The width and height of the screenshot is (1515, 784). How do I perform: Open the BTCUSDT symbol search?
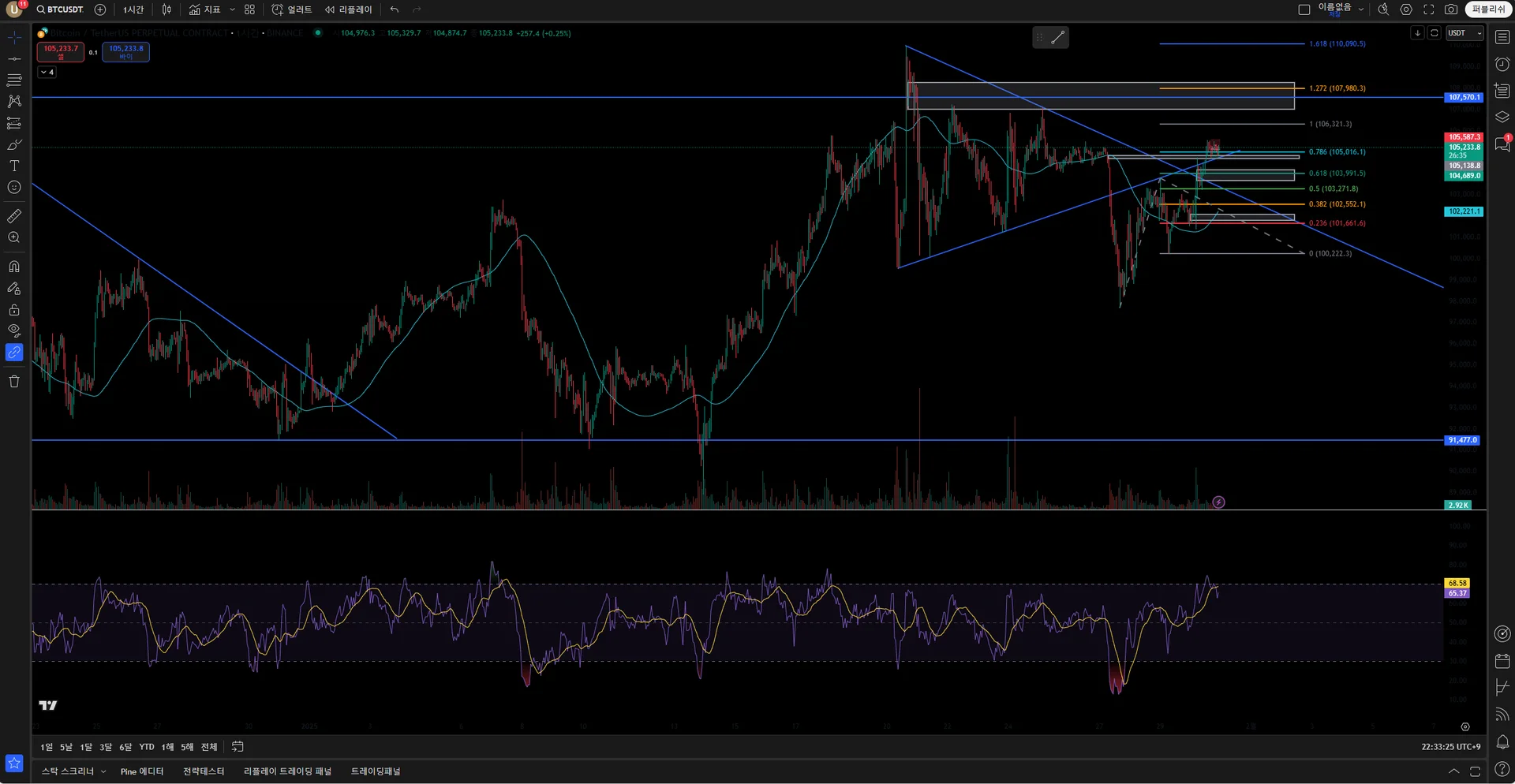click(x=60, y=9)
